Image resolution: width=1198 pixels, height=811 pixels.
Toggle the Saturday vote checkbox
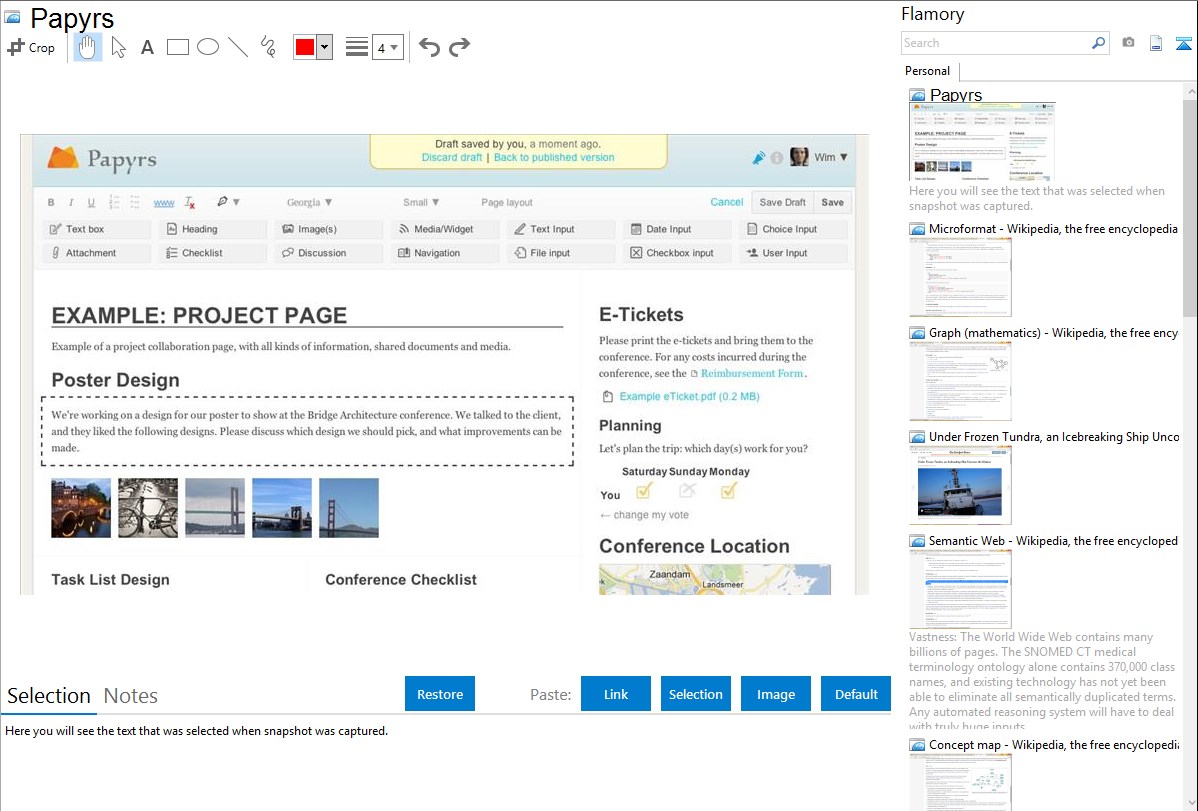pos(644,491)
